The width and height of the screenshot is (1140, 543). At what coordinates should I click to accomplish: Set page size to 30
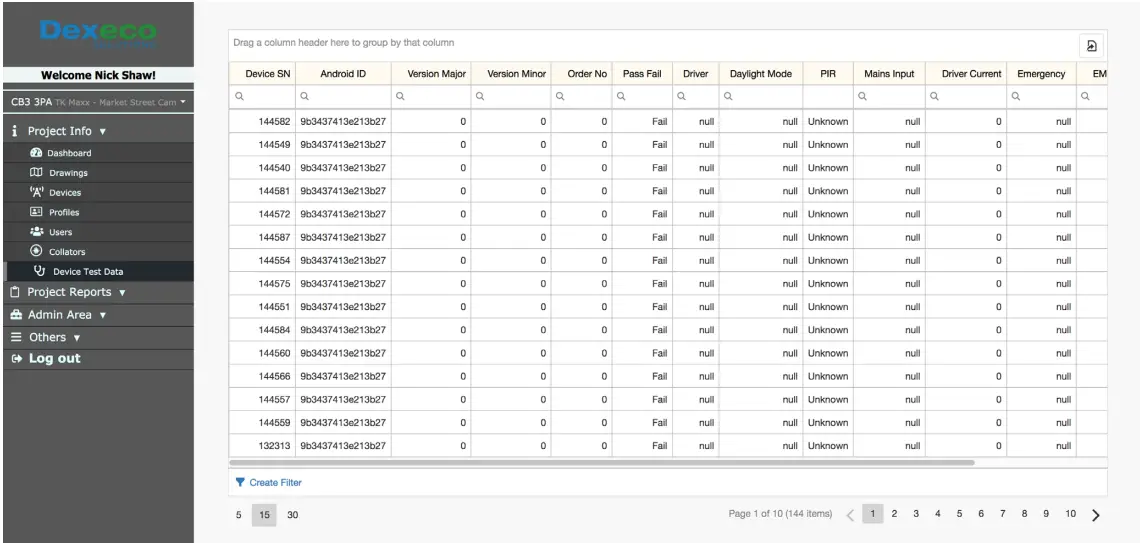coord(292,515)
